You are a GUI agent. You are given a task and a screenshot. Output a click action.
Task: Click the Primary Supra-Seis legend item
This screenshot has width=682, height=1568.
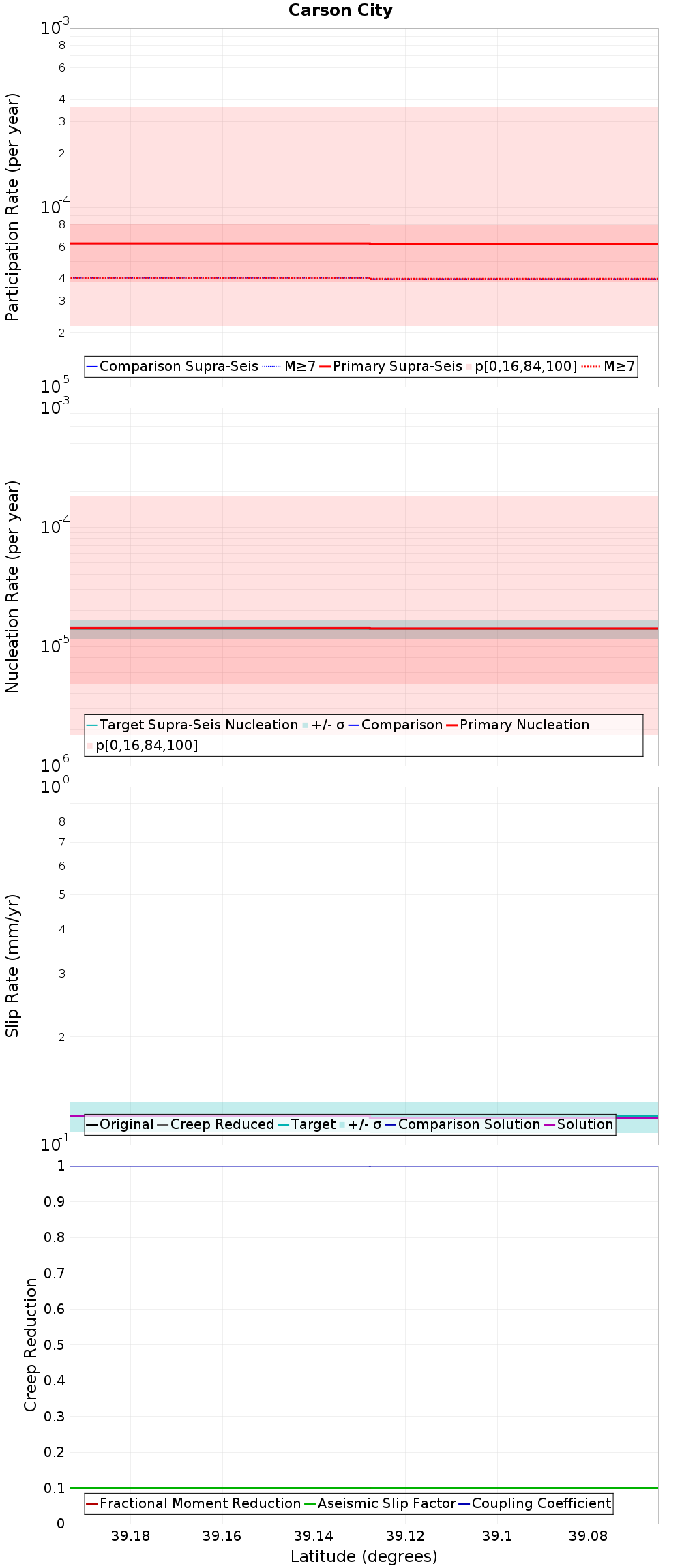391,366
